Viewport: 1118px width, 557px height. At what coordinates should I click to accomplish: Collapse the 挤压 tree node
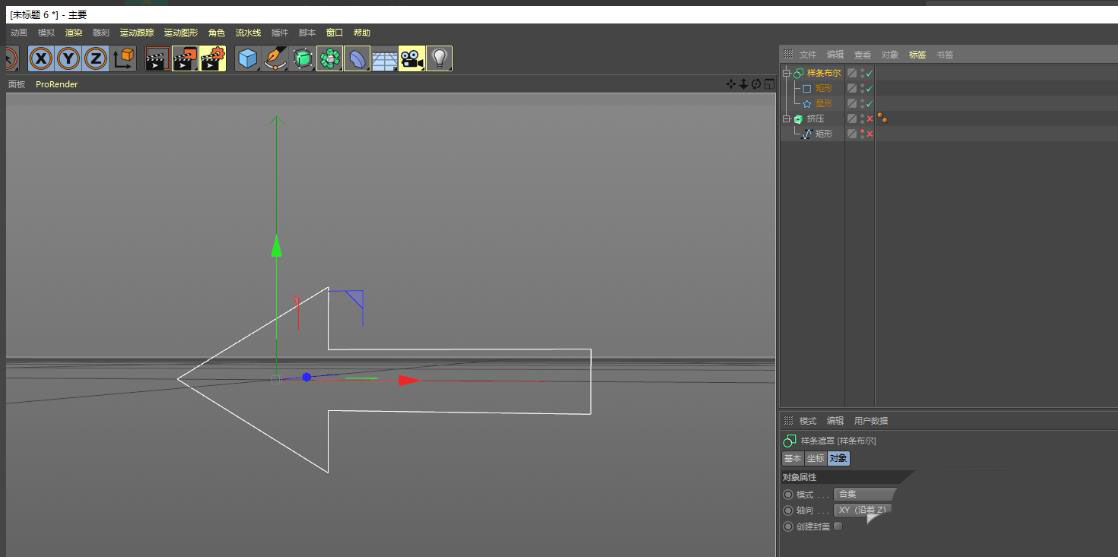786,118
